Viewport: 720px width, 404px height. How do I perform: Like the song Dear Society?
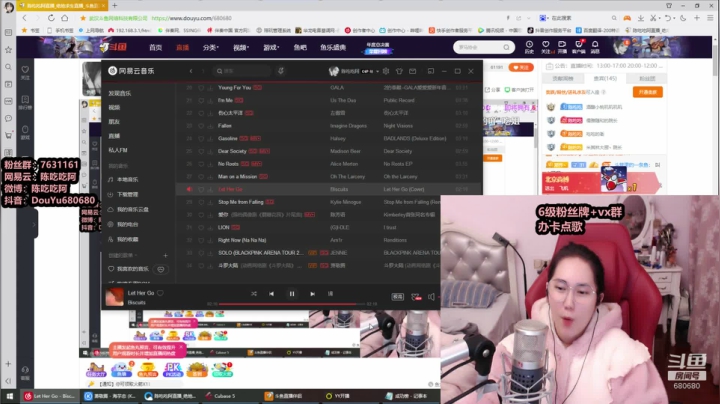(x=201, y=151)
